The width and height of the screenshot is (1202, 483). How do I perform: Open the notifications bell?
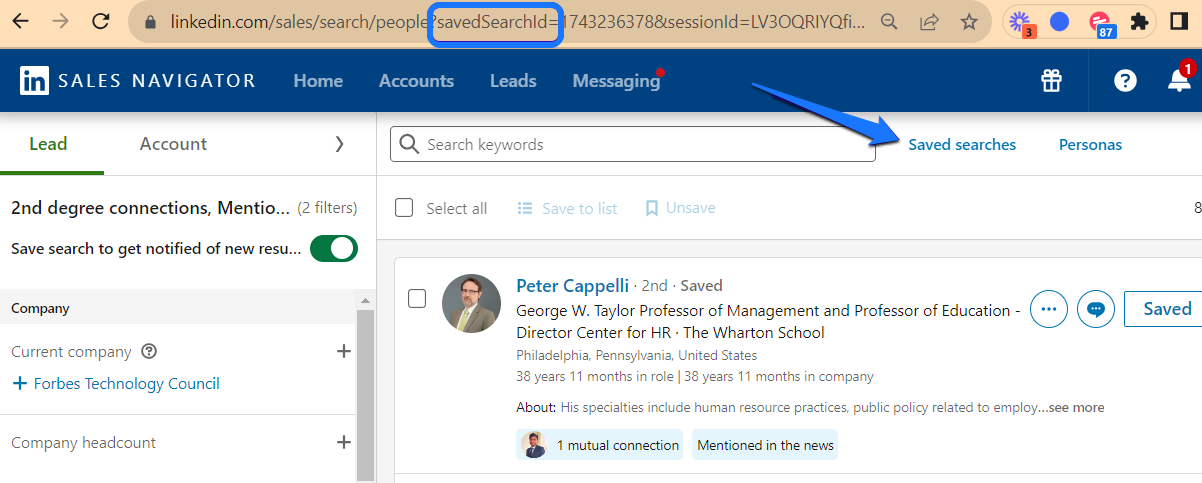pos(1179,81)
